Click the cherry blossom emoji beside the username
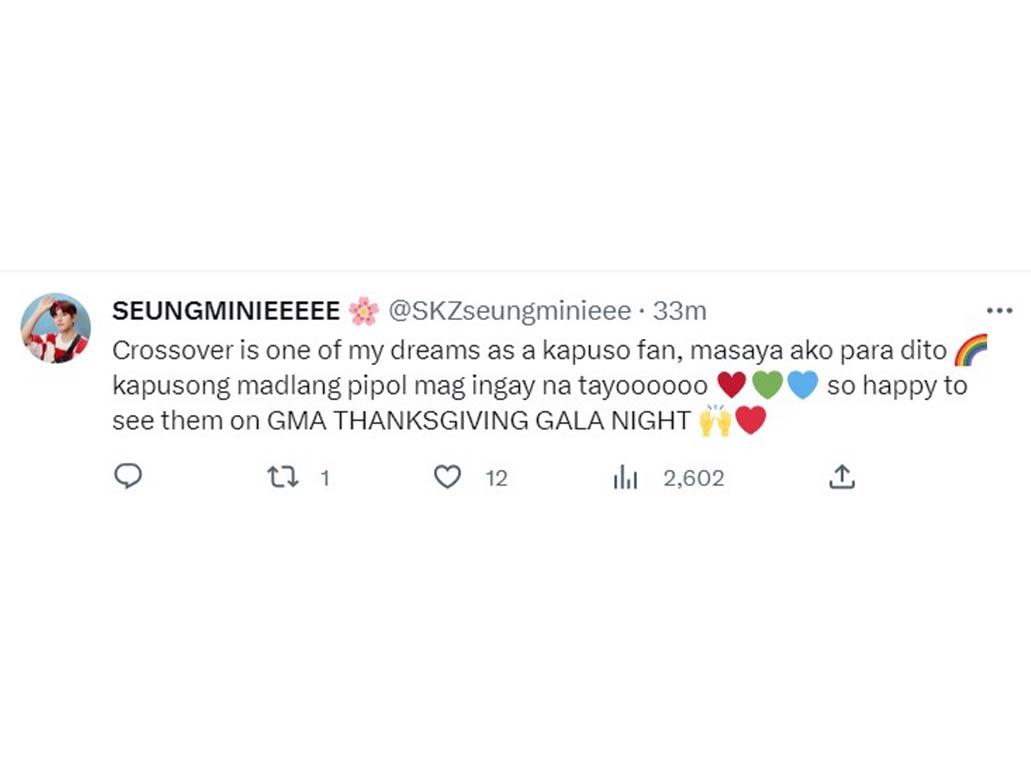 [366, 310]
